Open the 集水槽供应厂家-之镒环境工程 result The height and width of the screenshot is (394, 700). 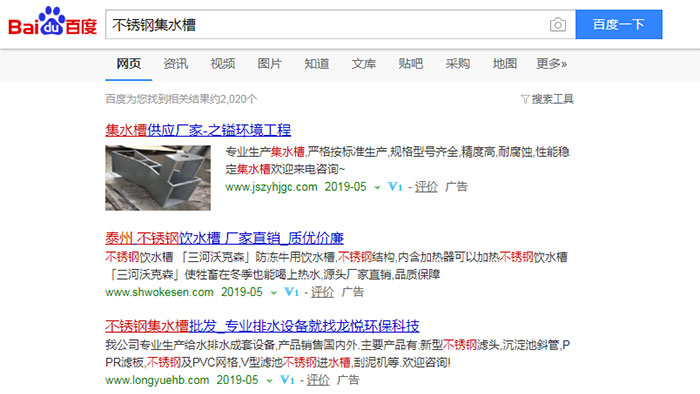[198, 130]
